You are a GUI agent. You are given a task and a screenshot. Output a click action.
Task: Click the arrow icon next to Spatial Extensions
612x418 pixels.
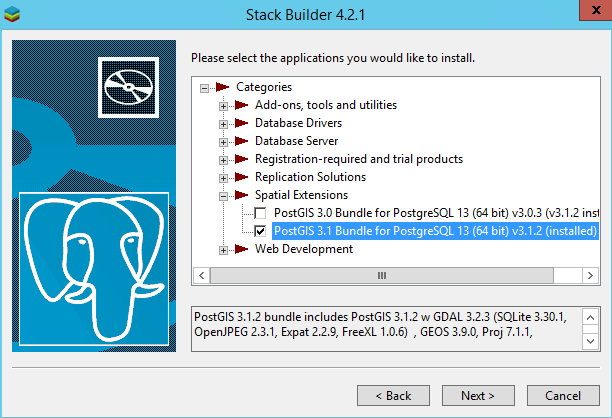pos(242,194)
